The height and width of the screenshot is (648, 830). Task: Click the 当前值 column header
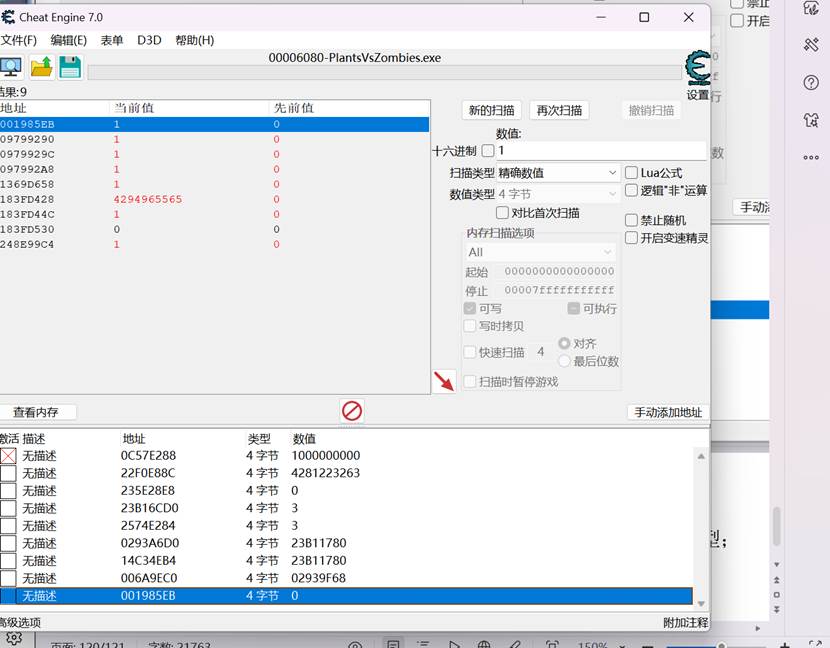tap(189, 108)
